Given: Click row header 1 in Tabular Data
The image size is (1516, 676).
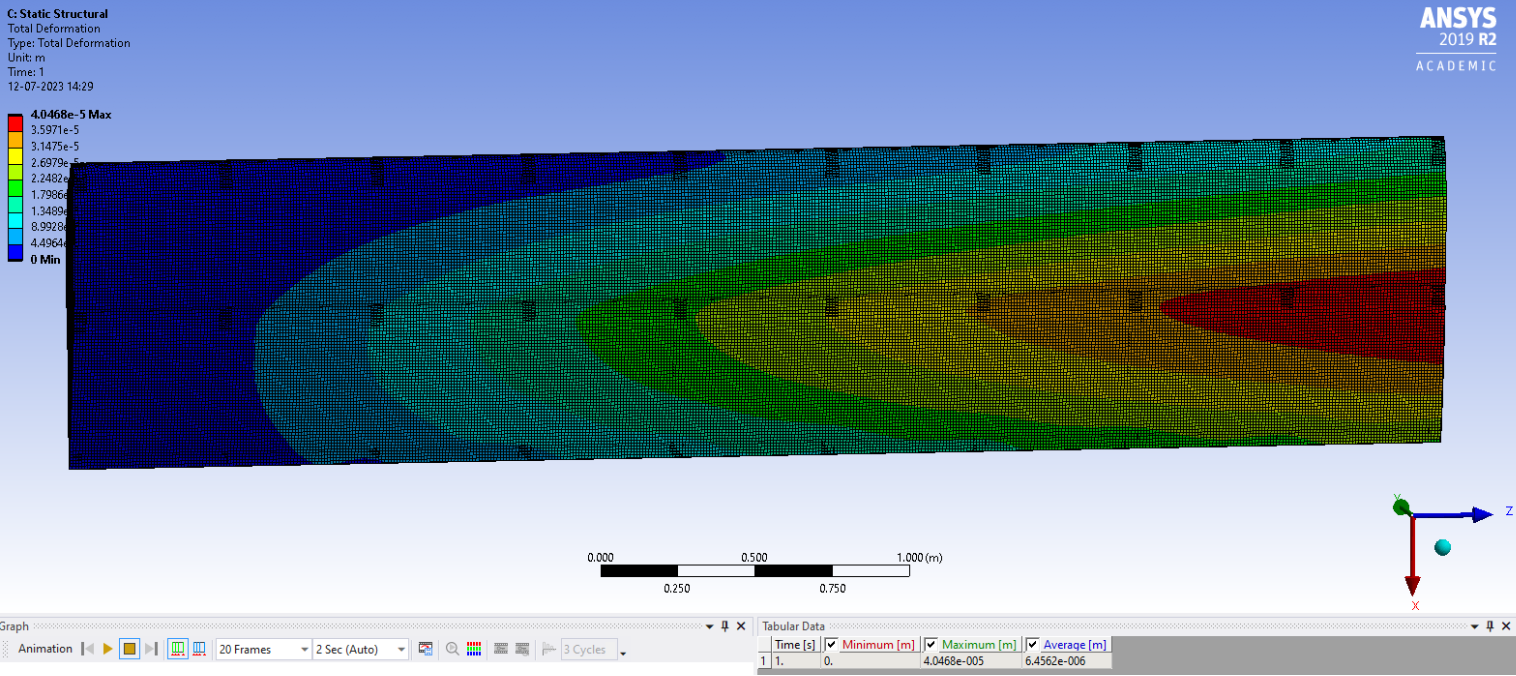Looking at the screenshot, I should coord(765,661).
